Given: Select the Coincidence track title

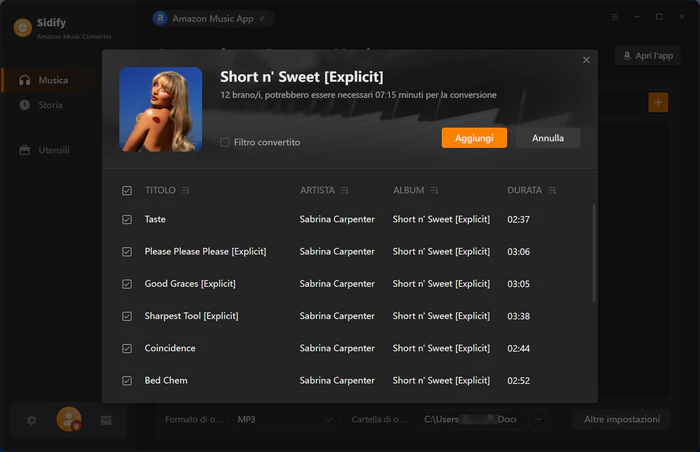Looking at the screenshot, I should point(170,348).
